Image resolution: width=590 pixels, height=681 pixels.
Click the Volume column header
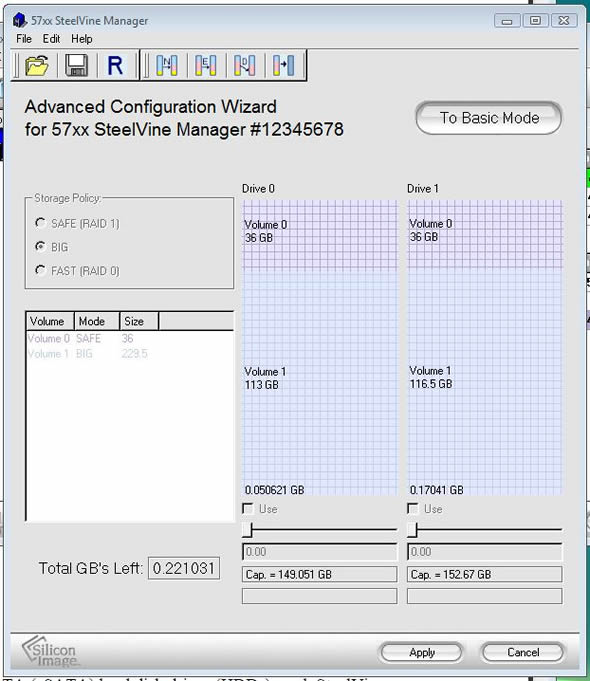50,321
